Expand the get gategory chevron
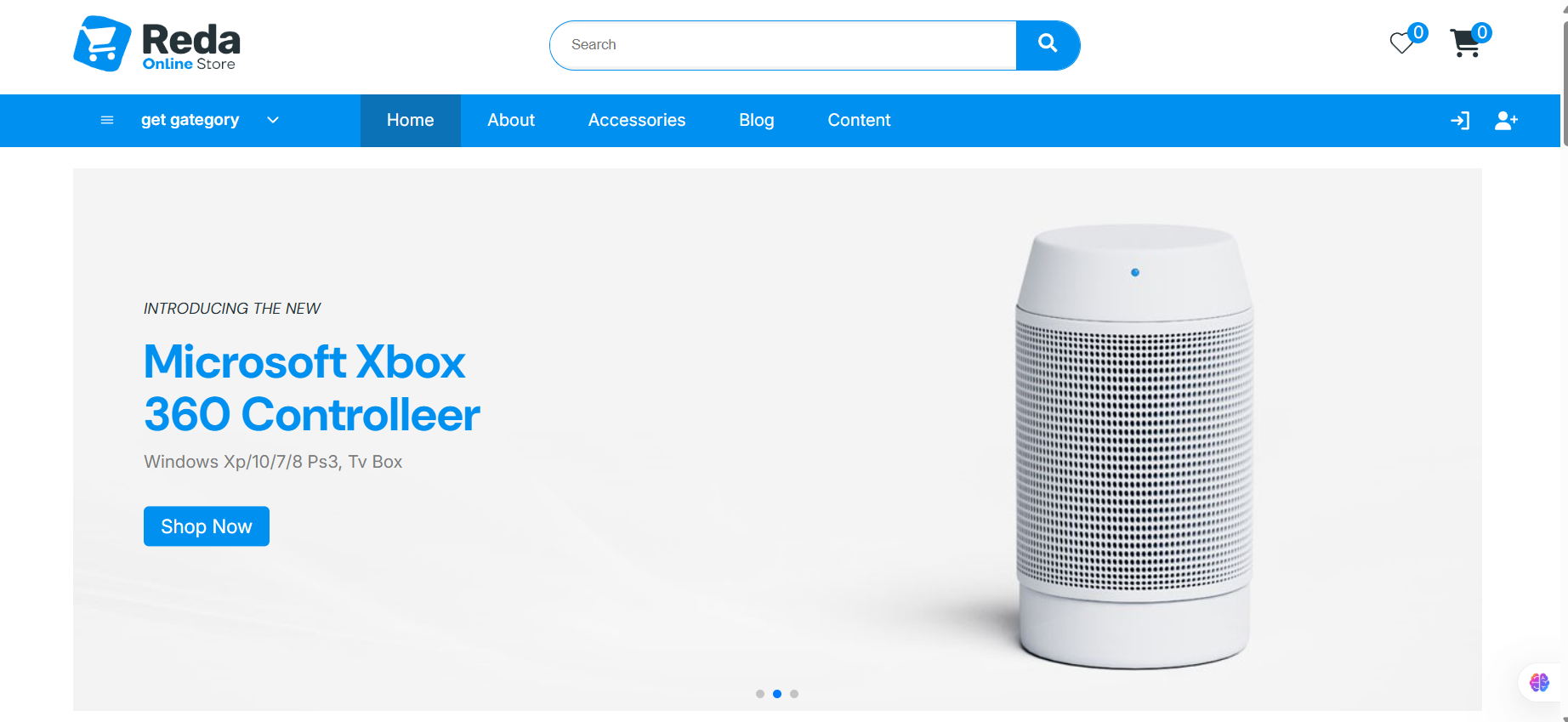 [x=273, y=120]
